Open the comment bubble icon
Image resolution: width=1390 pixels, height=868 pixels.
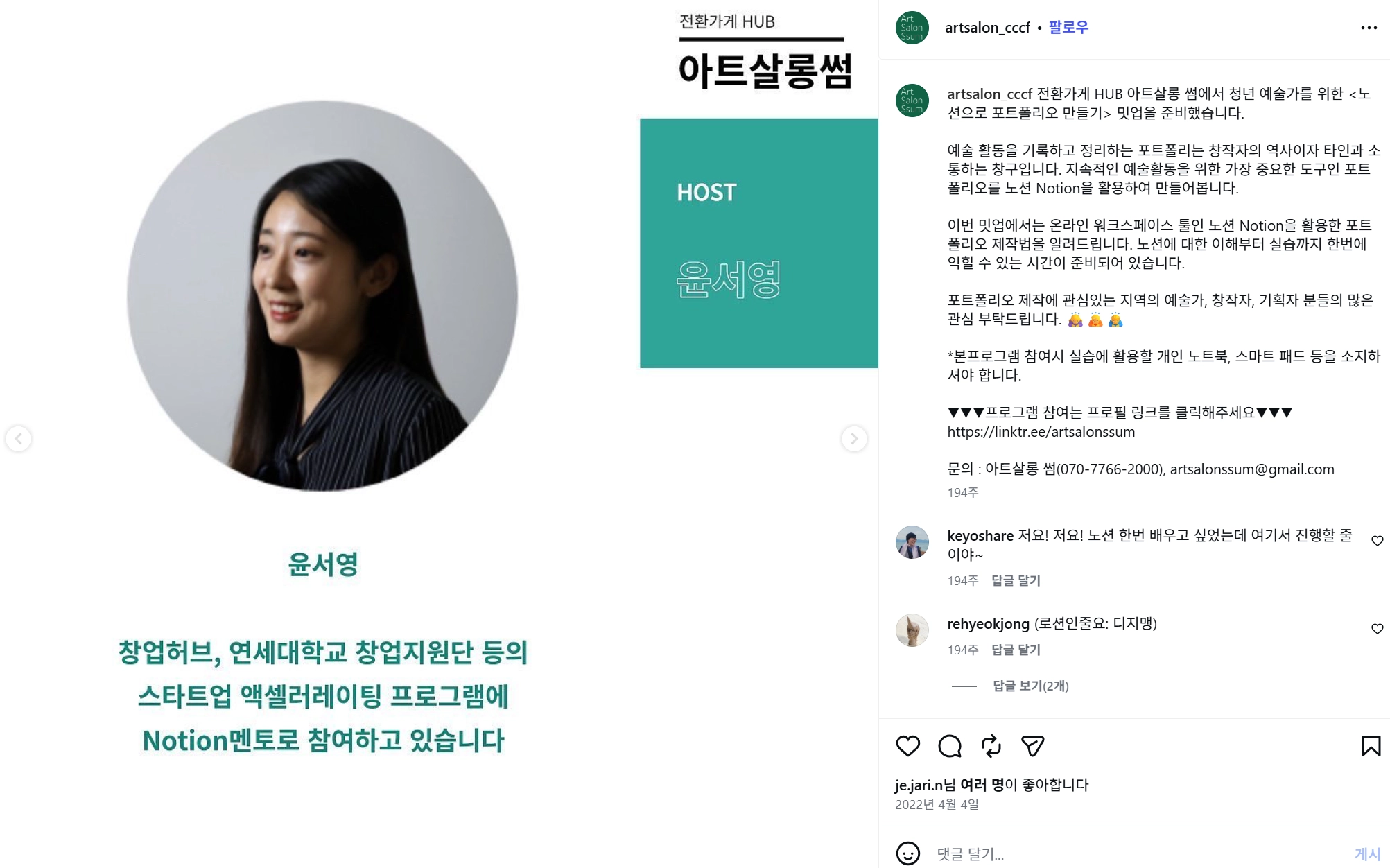point(949,746)
